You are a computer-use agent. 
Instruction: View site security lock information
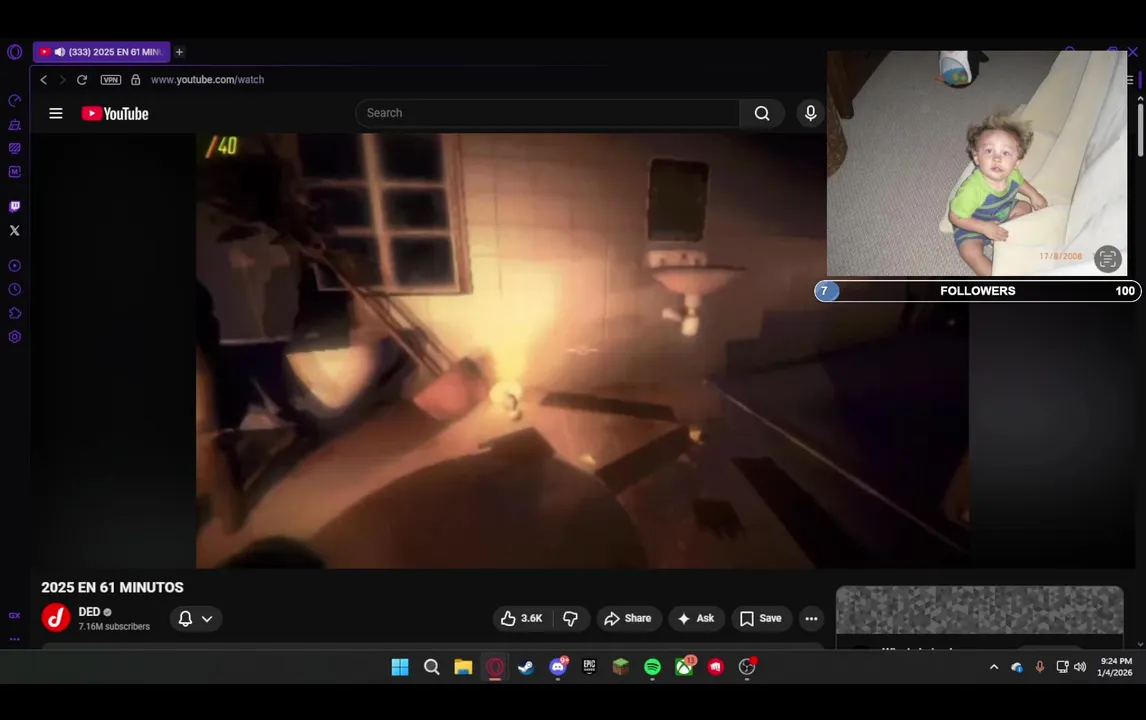point(135,80)
